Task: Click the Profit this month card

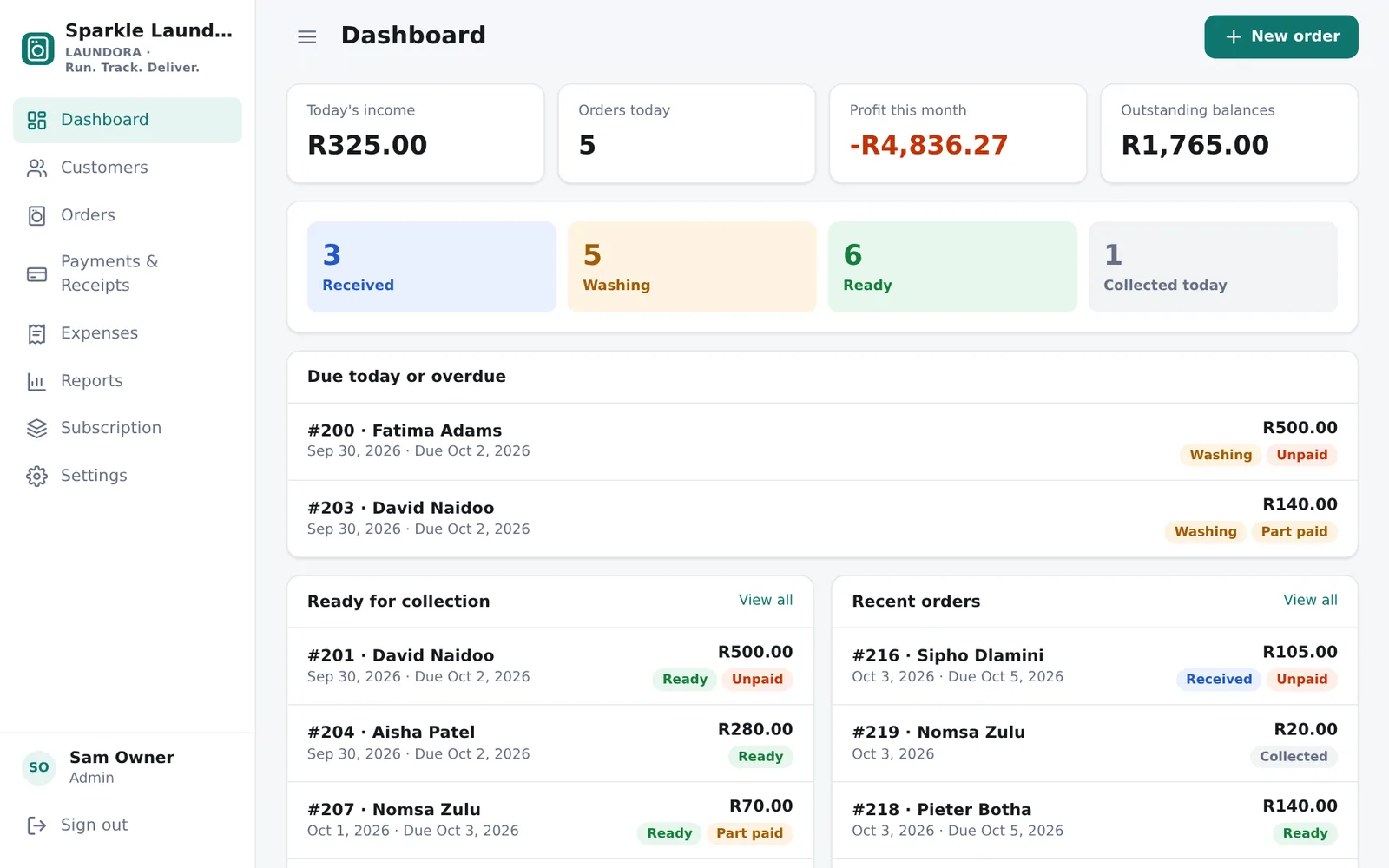Action: pos(958,134)
